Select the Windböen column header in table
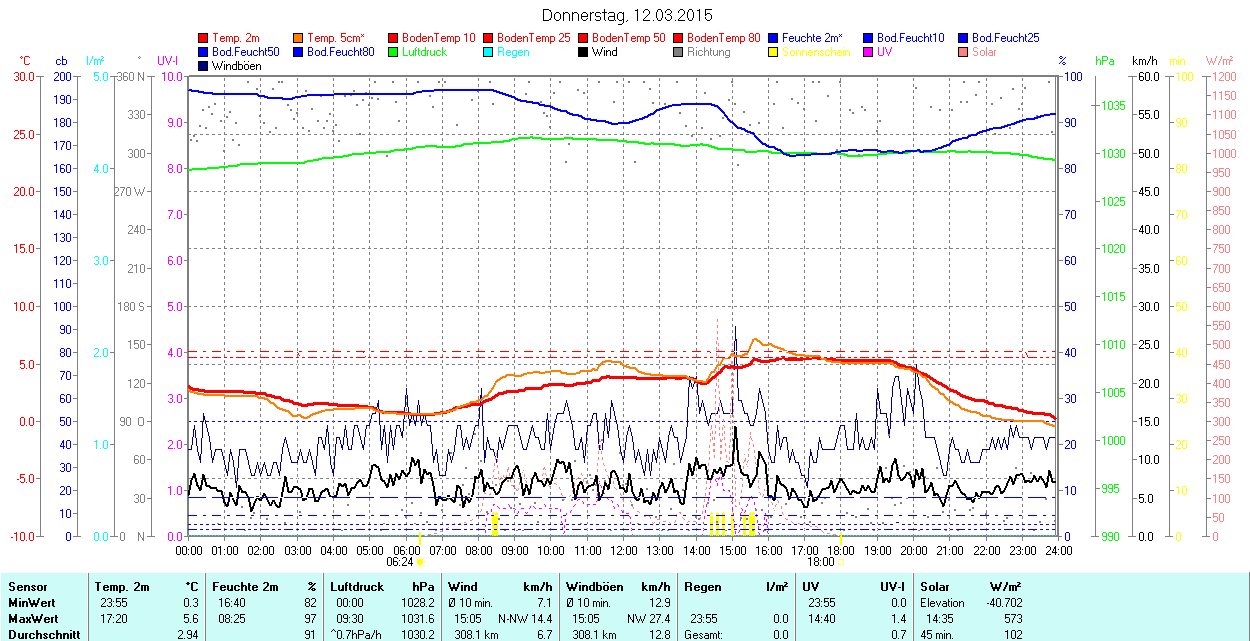Screen dimensions: 1250x641 click(593, 587)
